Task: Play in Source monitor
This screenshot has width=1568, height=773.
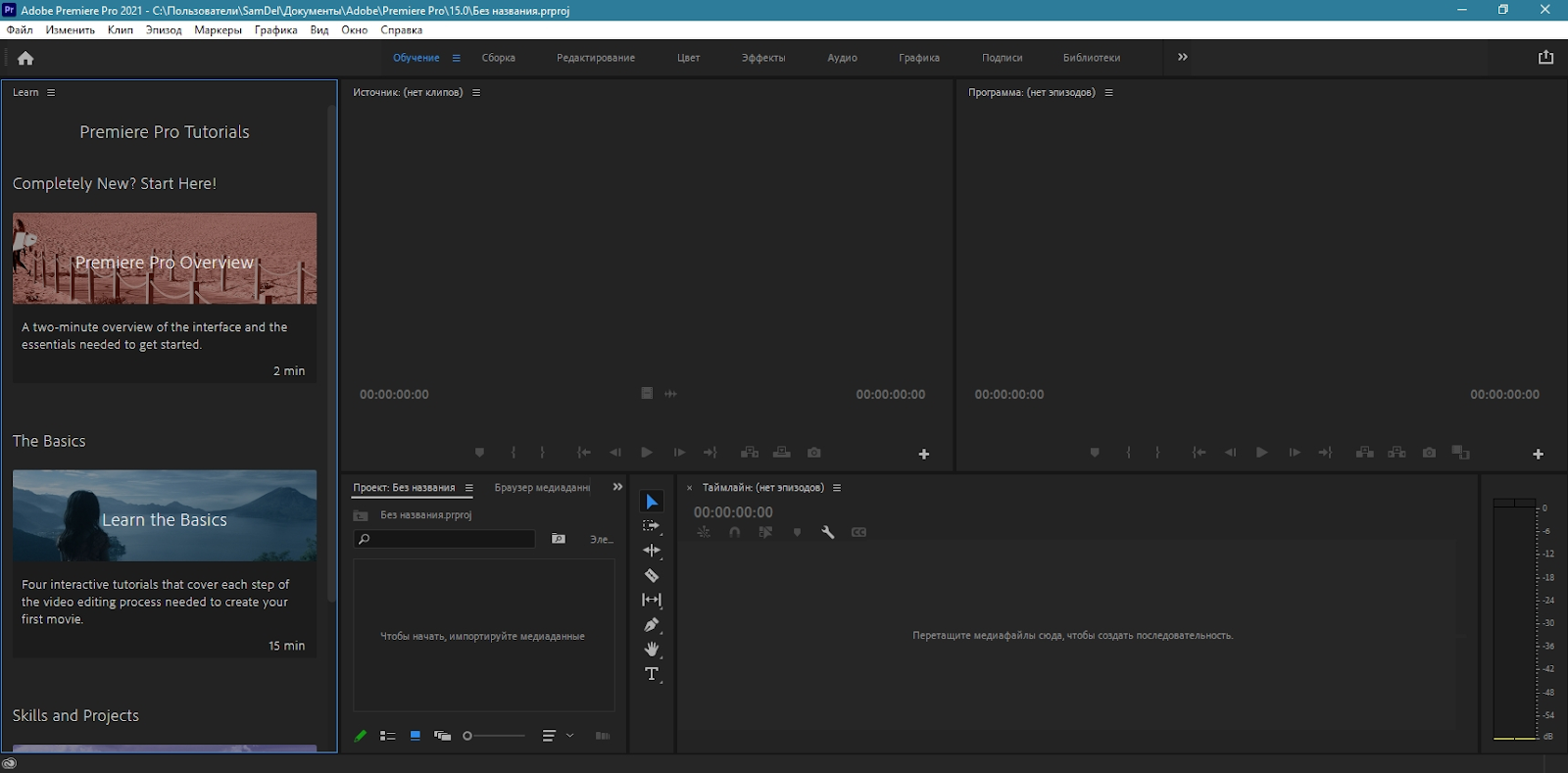Action: 647,453
